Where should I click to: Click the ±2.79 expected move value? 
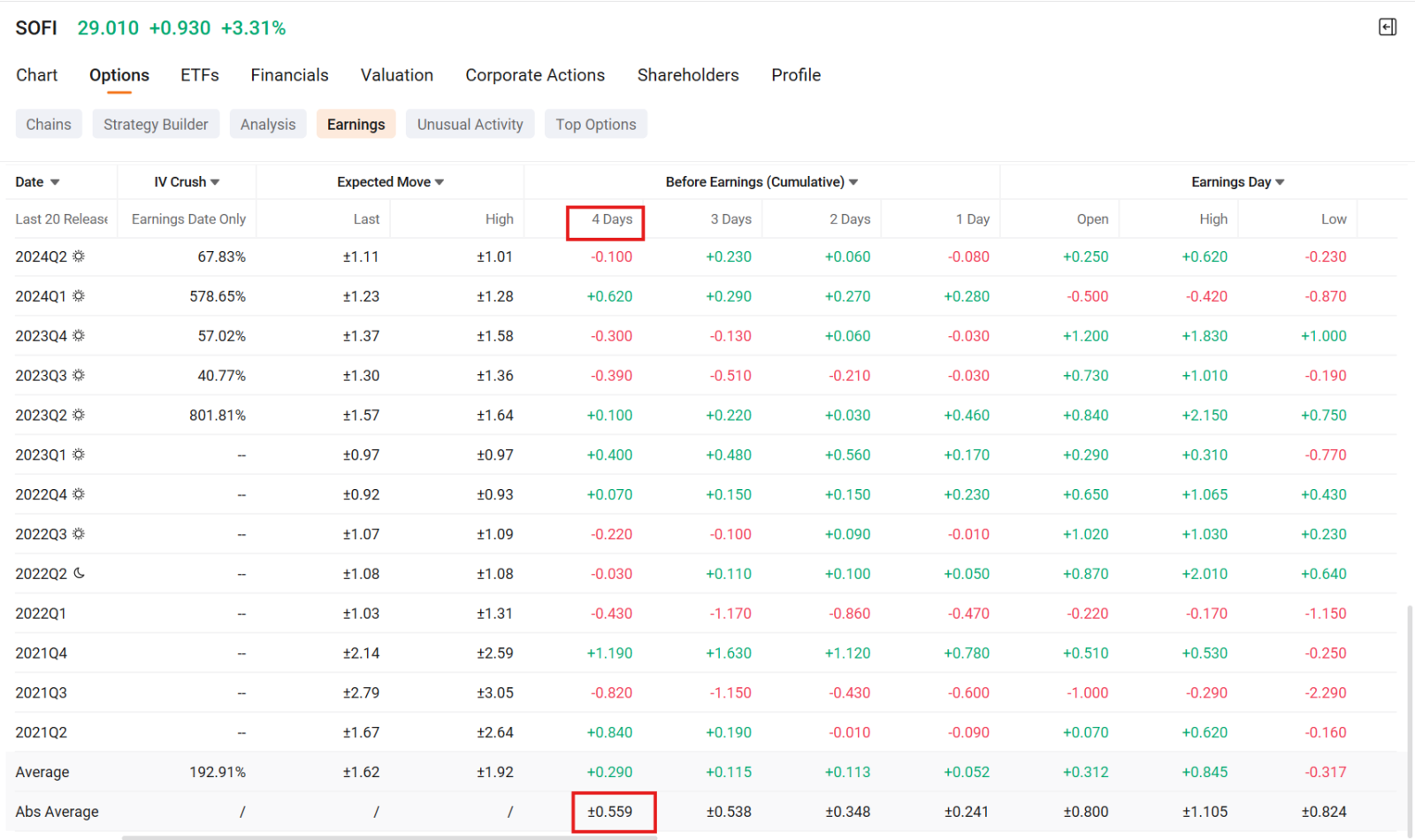pos(361,693)
